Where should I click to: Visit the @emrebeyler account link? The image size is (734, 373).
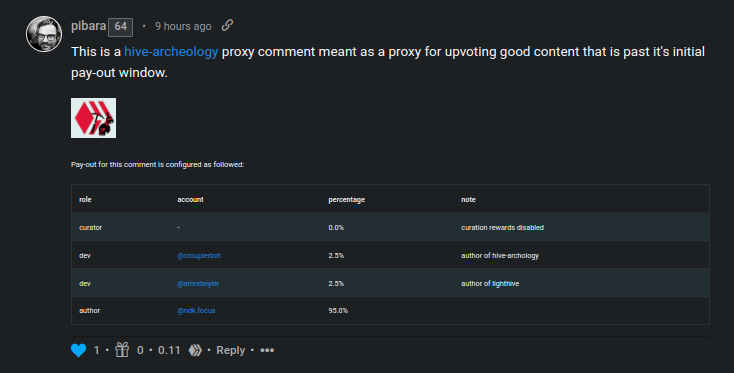(198, 284)
